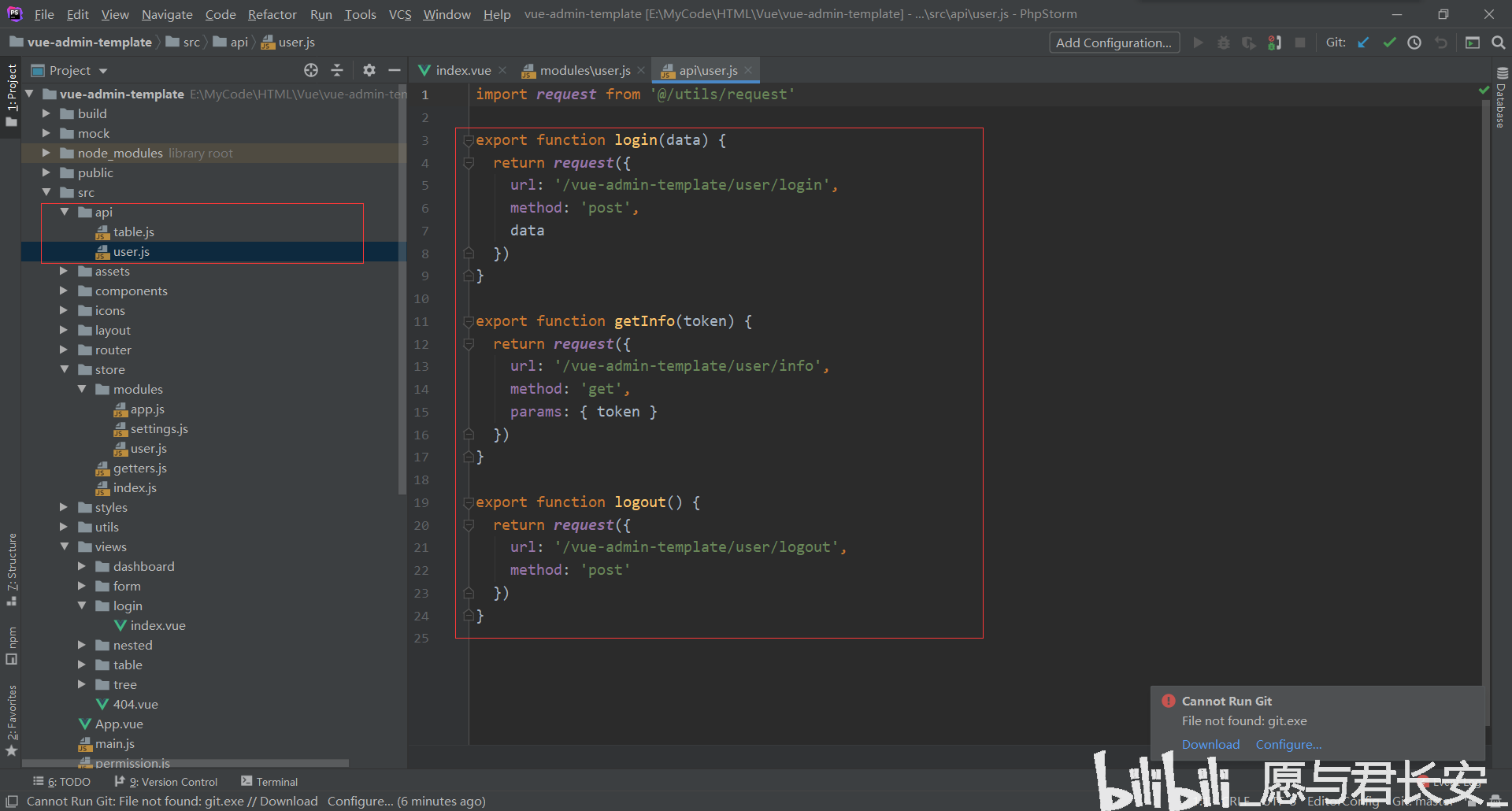Viewport: 1512px width, 811px height.
Task: Collapse the api folder
Action: tap(65, 212)
